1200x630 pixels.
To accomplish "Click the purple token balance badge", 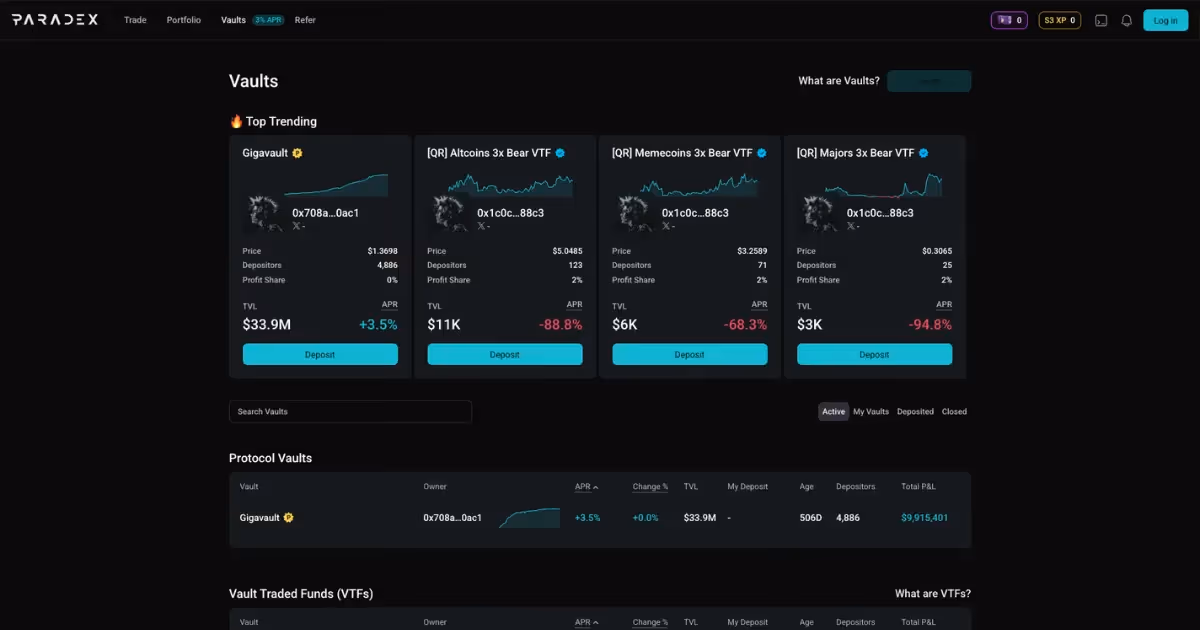I will (1009, 20).
